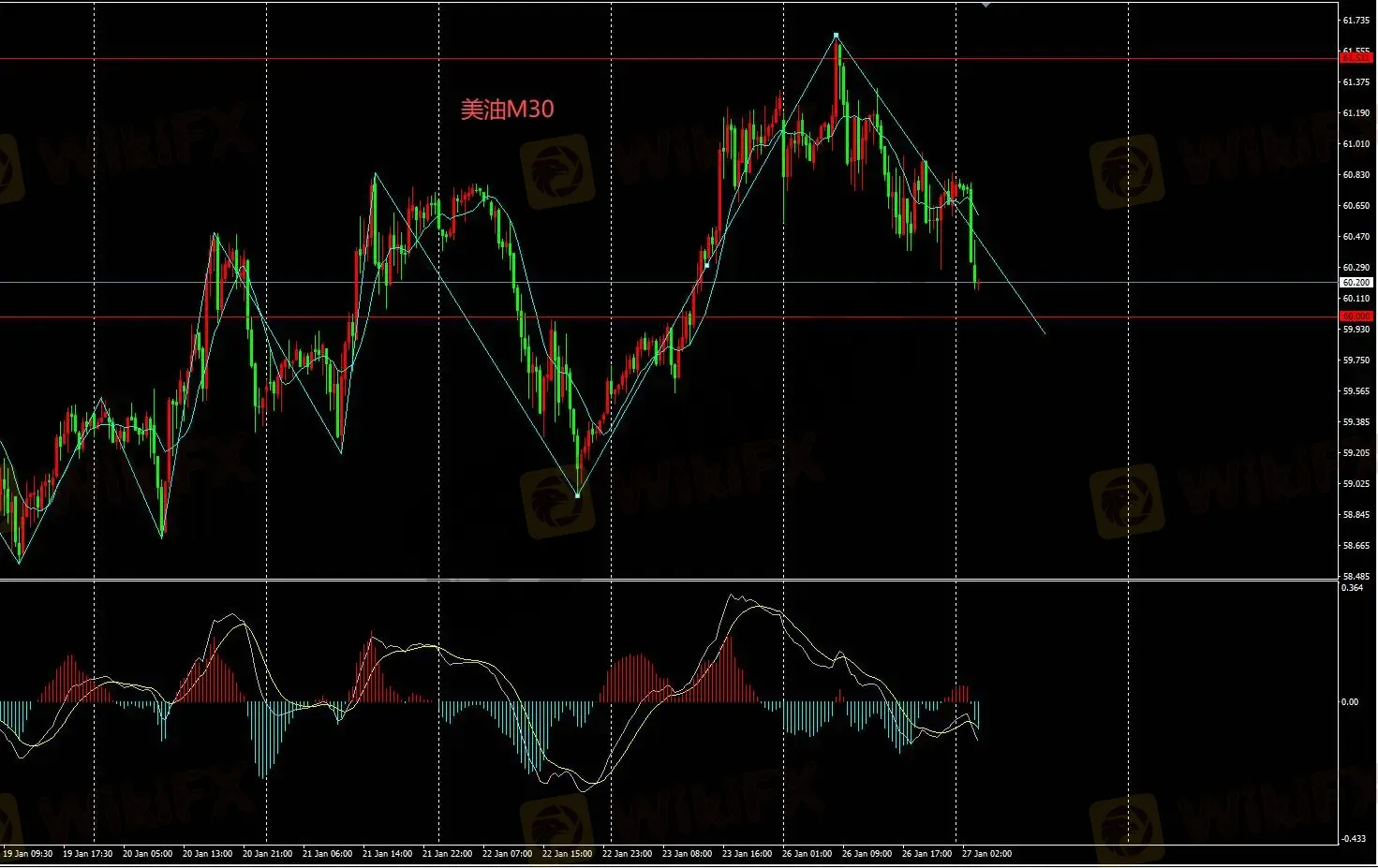Click the 59.930 price axis label
The height and width of the screenshot is (868, 1378).
pos(1356,330)
